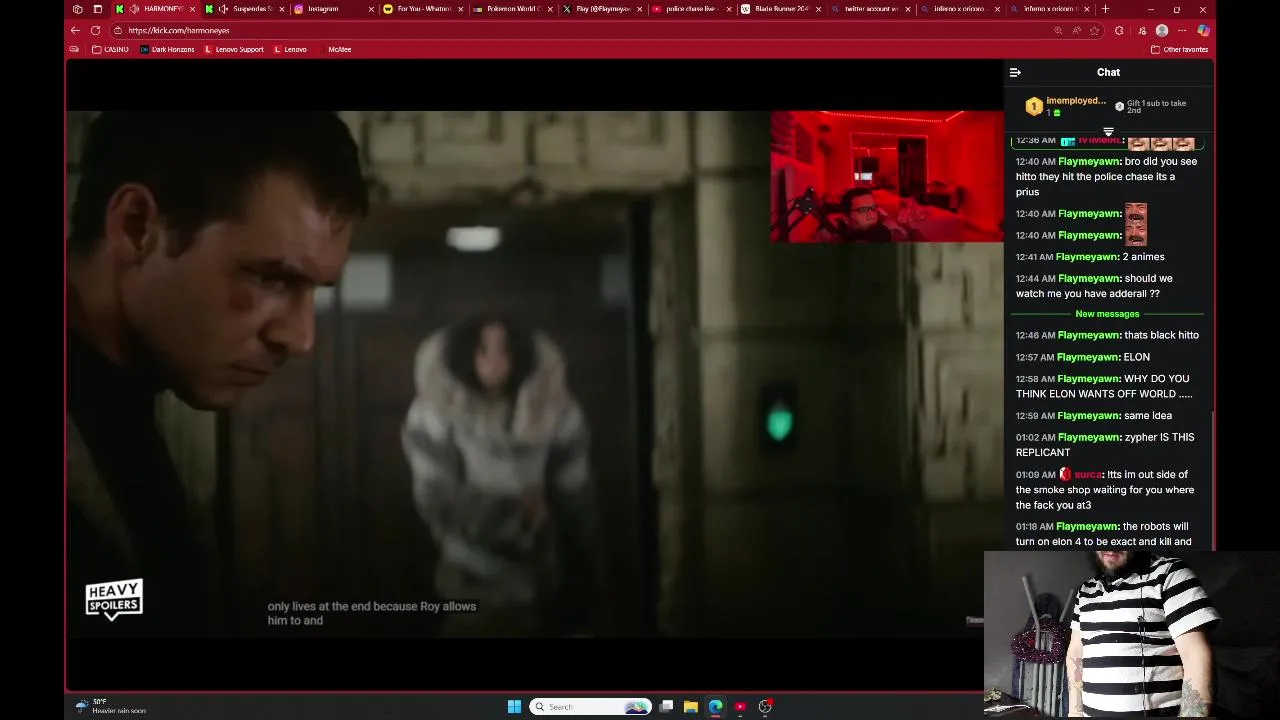Screen dimensions: 1280x720
Task: Open the top gifter imemployed entry
Action: click(1067, 106)
